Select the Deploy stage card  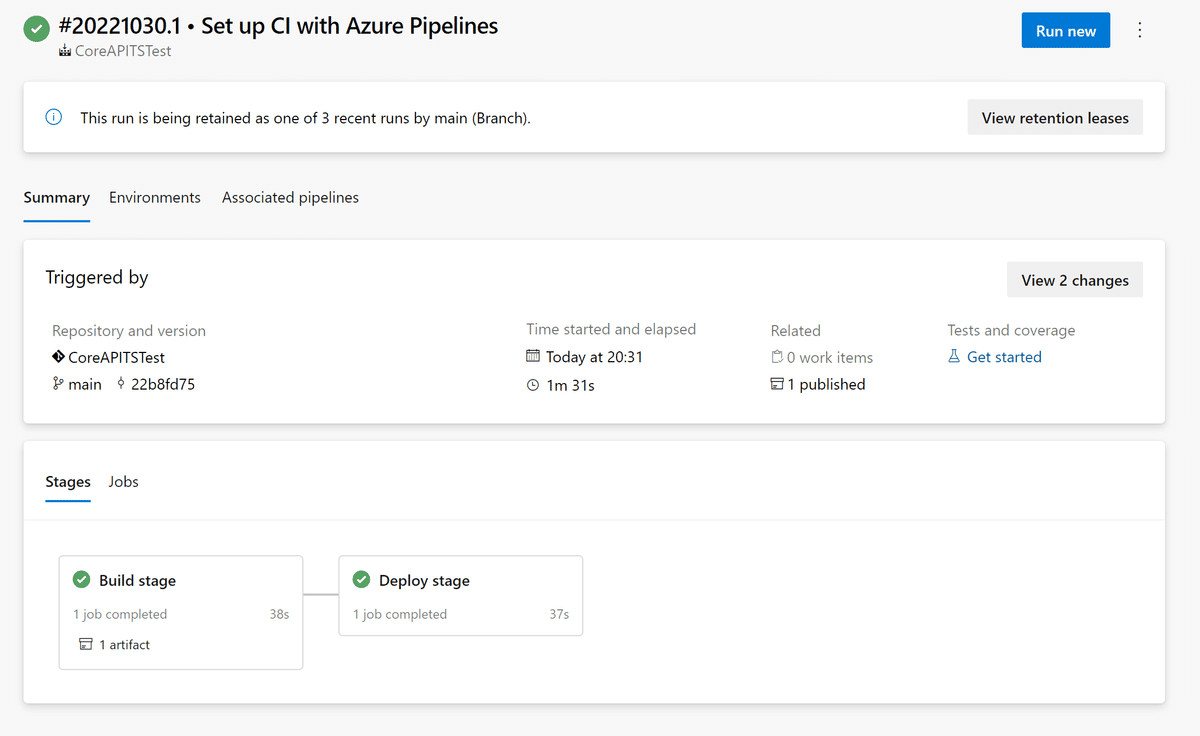(460, 596)
